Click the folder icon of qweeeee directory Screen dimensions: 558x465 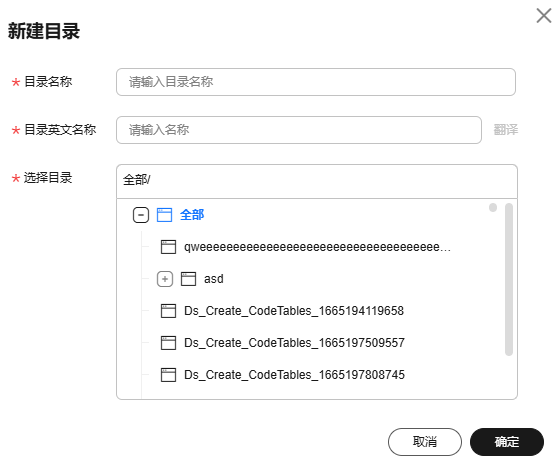(168, 247)
